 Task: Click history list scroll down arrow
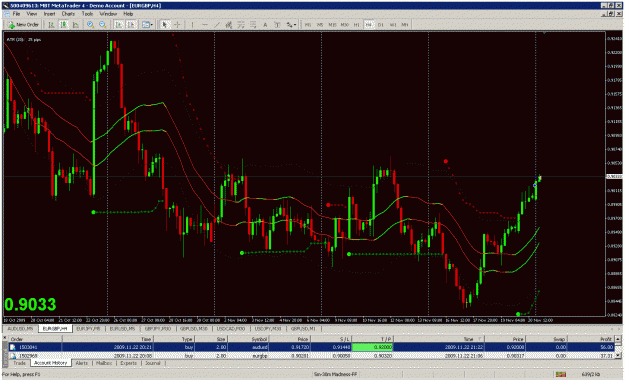click(618, 356)
